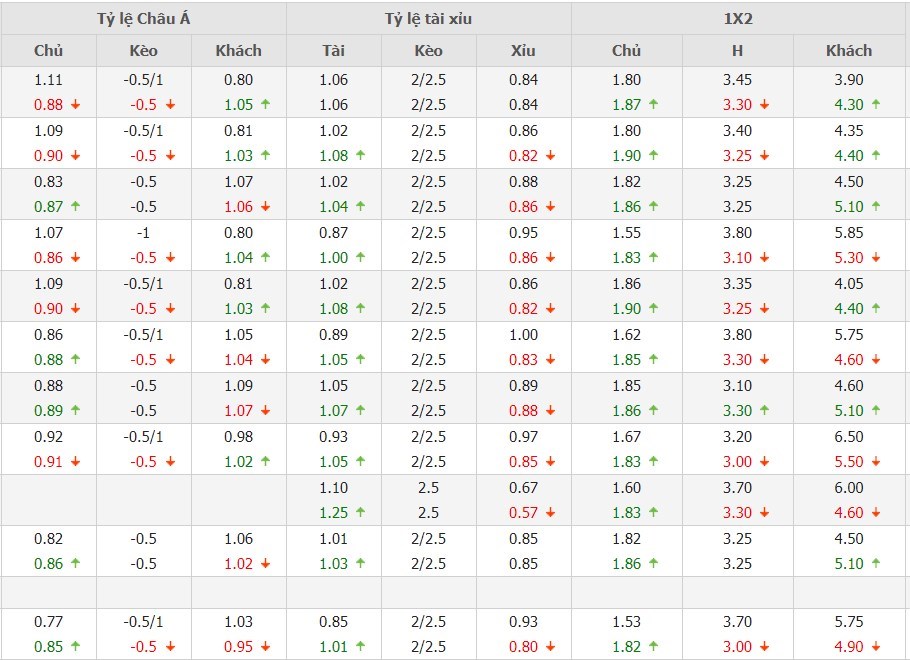Click the 0.67 Xỉu odds value

point(523,488)
